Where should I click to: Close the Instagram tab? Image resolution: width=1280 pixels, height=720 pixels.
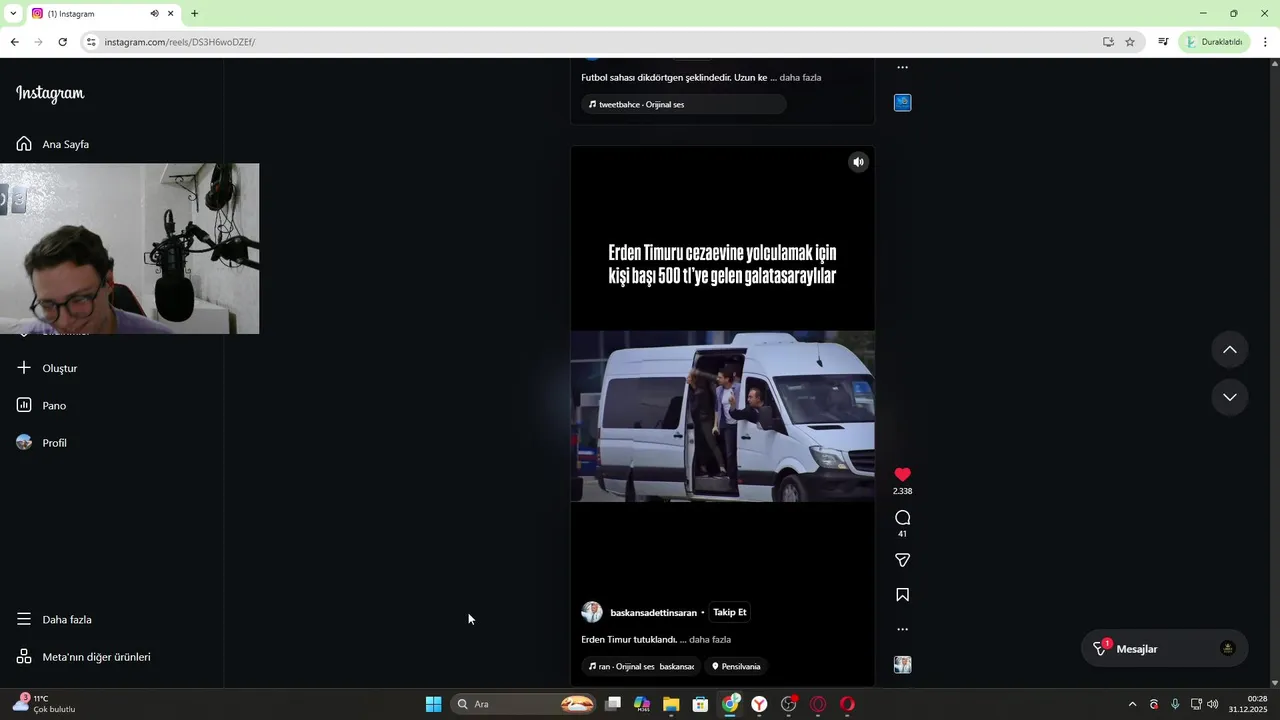click(171, 14)
